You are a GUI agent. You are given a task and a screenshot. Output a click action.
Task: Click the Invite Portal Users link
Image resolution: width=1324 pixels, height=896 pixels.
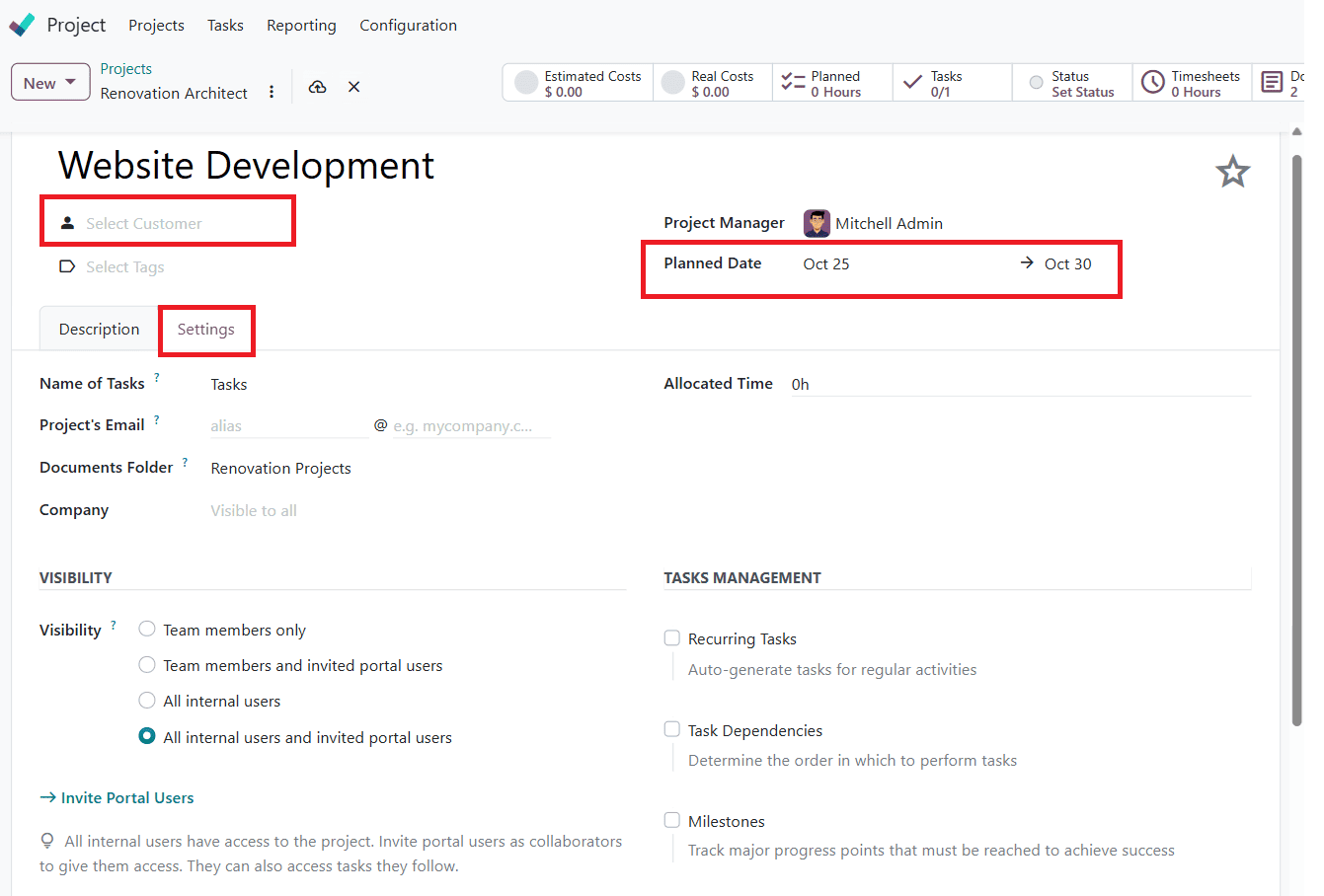click(117, 797)
